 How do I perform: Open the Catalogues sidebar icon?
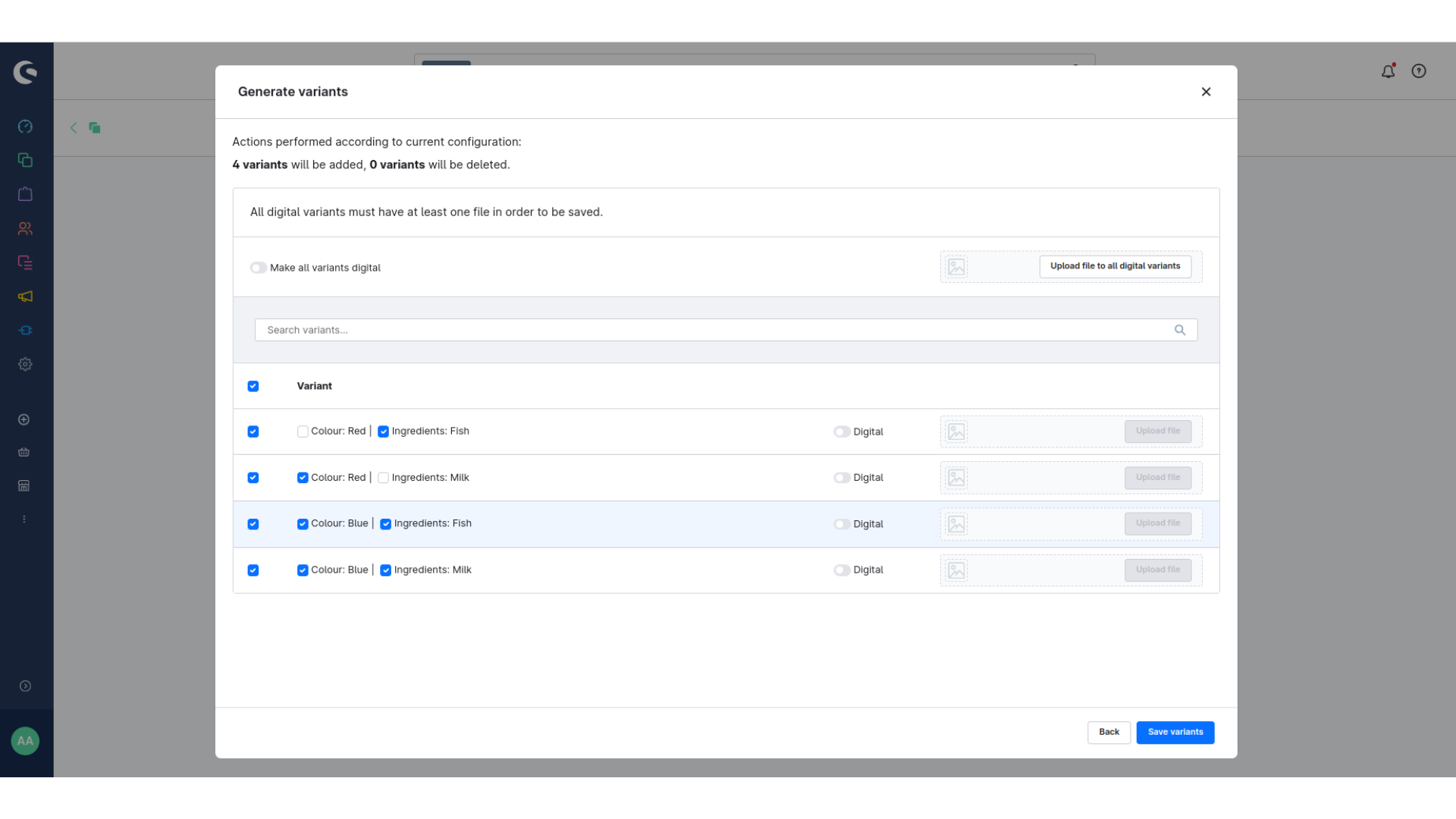coord(25,160)
